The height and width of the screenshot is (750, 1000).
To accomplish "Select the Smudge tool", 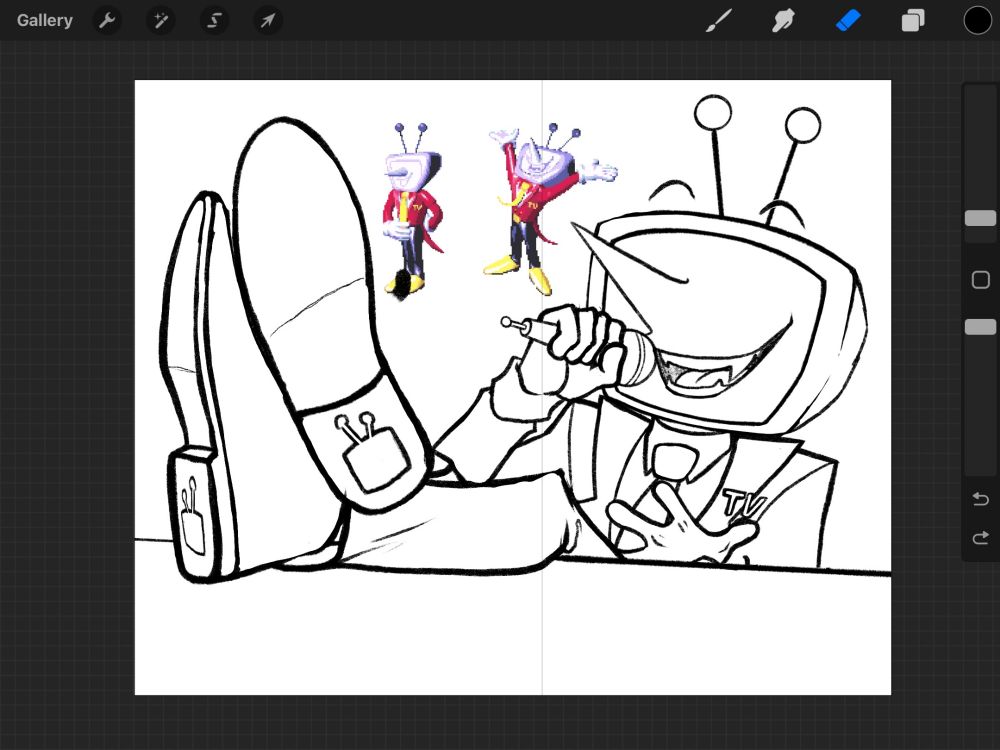I will 783,20.
